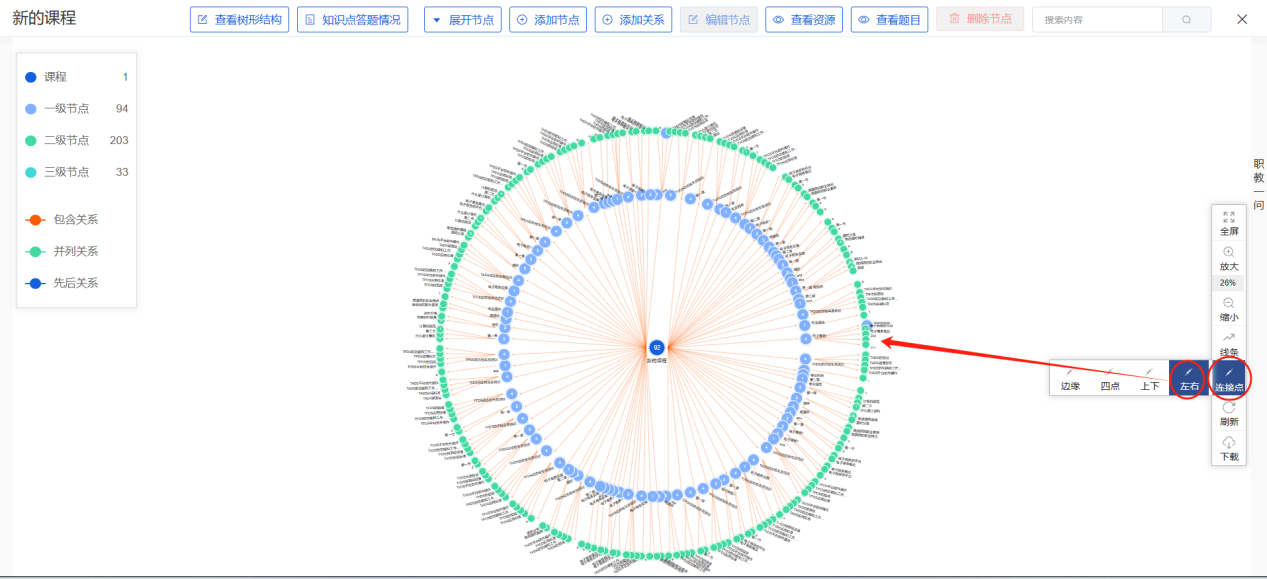
Task: Click the central course node in graph
Action: (657, 347)
